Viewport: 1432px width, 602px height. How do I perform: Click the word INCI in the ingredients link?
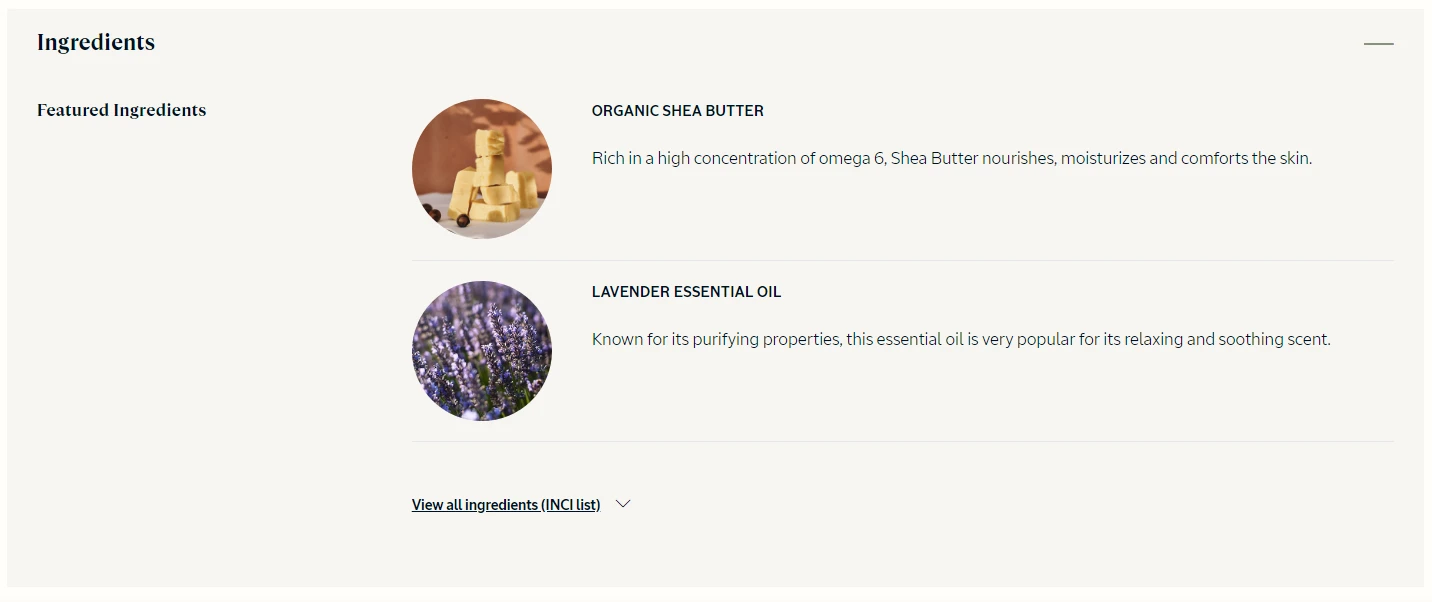pyautogui.click(x=558, y=505)
